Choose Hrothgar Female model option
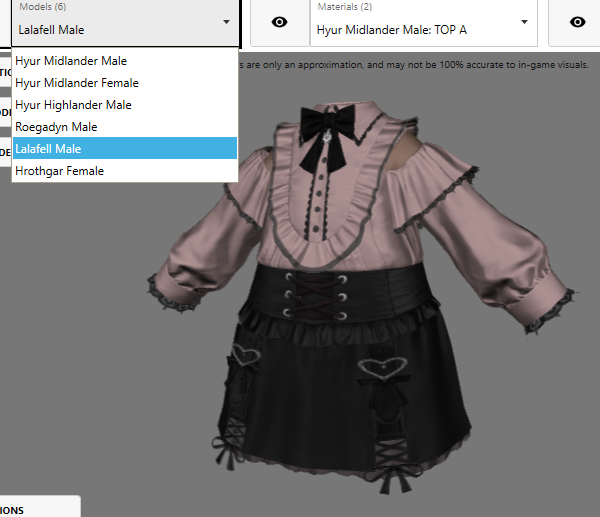Screen dimensions: 600x517 tap(125, 171)
